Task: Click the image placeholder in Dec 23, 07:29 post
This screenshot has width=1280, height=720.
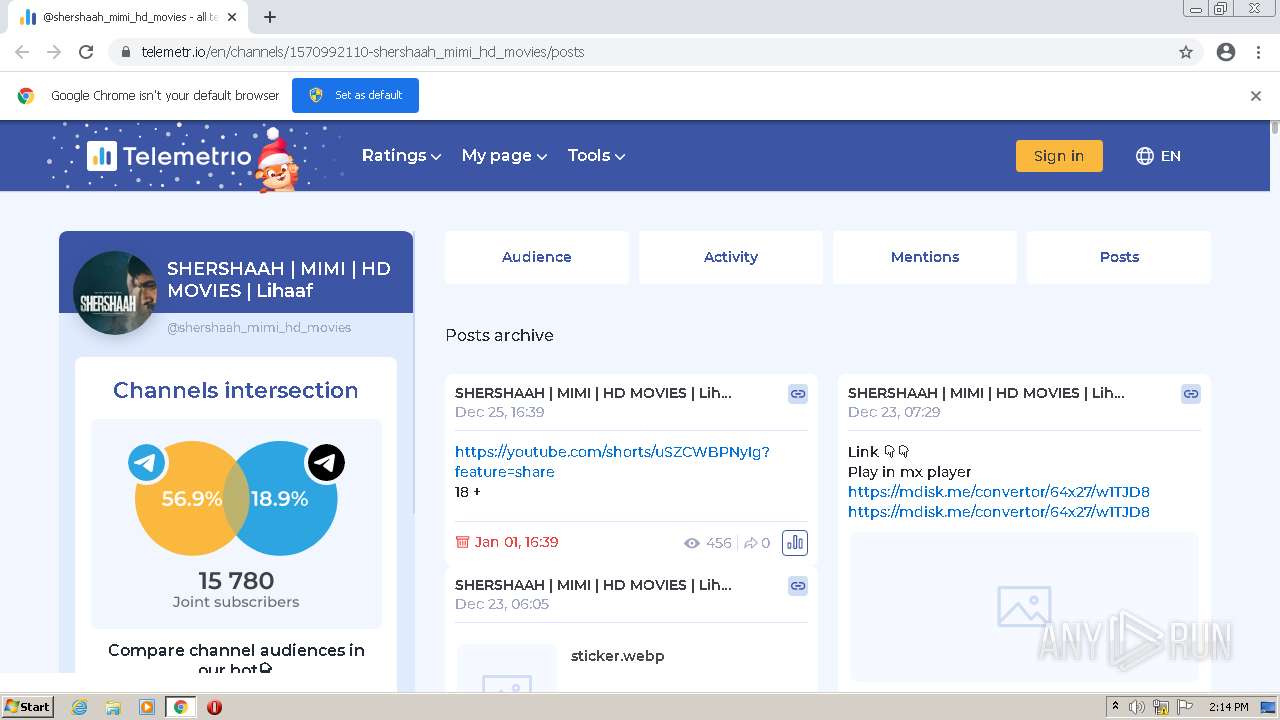Action: (x=1024, y=606)
